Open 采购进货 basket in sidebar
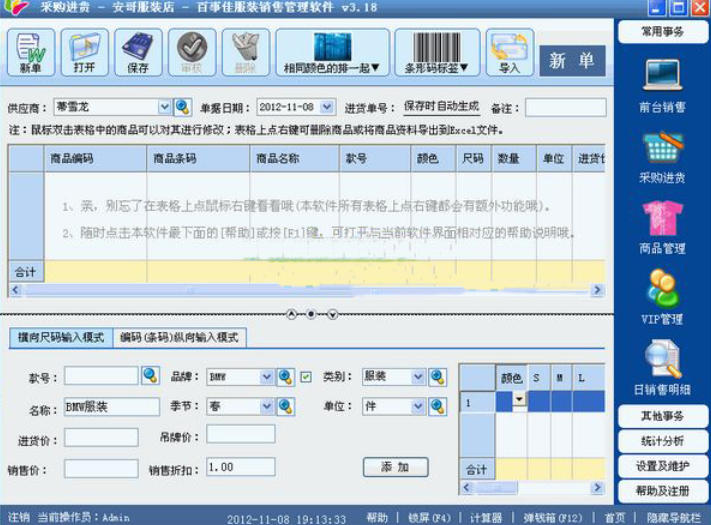This screenshot has width=711, height=525. click(x=662, y=157)
